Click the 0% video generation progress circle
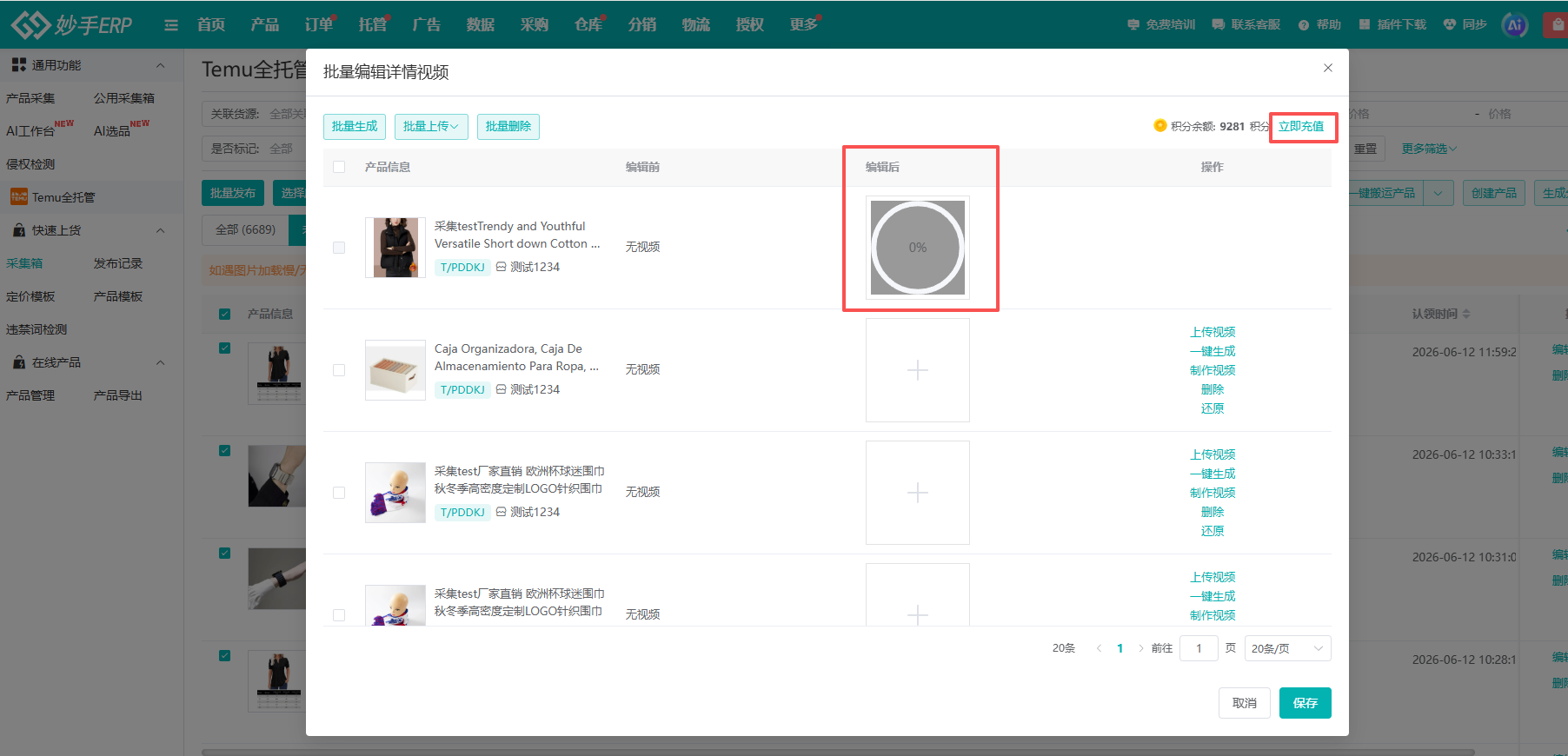The image size is (1568, 756). pyautogui.click(x=918, y=248)
